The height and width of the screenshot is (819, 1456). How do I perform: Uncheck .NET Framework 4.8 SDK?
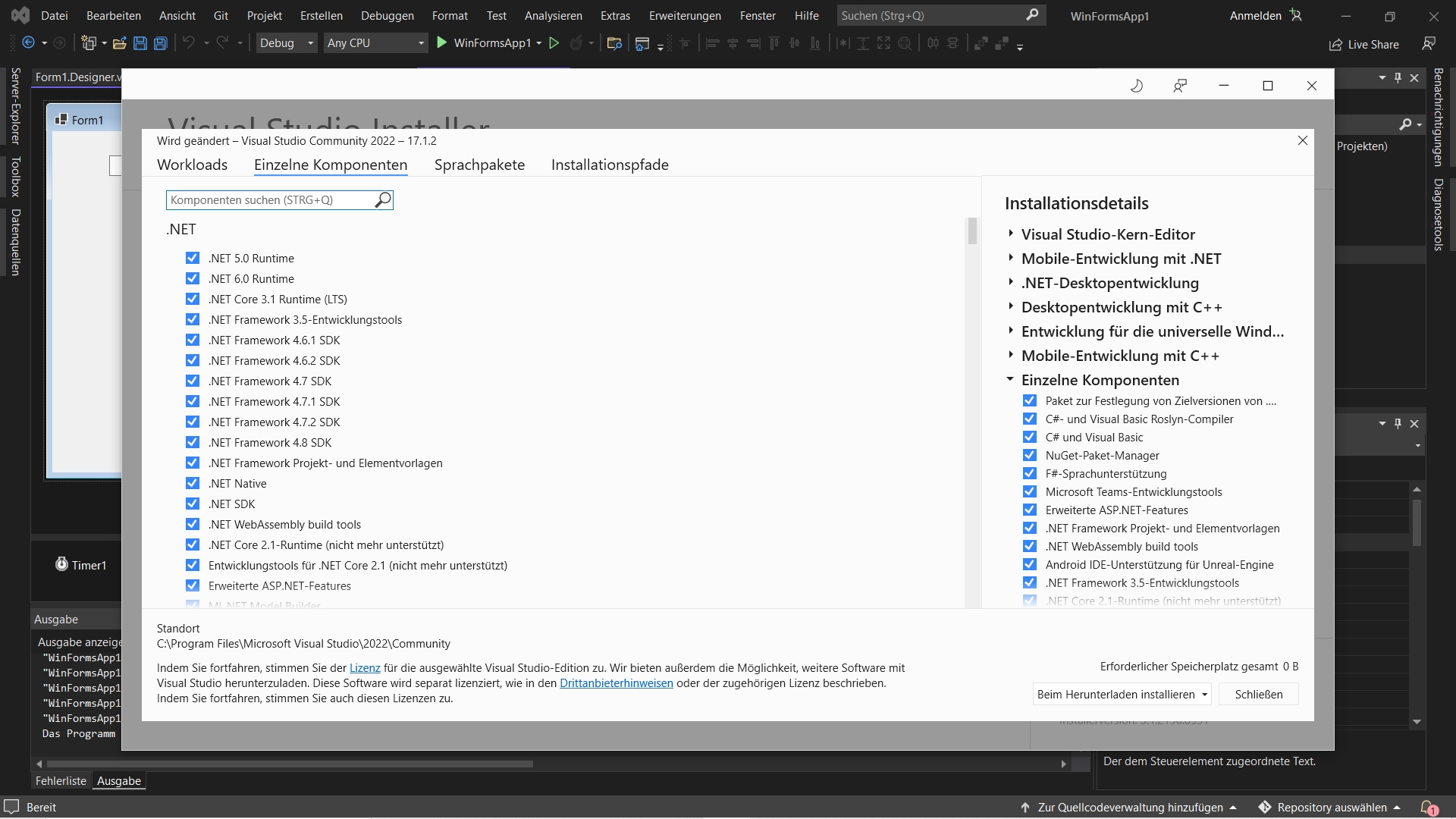coord(193,442)
